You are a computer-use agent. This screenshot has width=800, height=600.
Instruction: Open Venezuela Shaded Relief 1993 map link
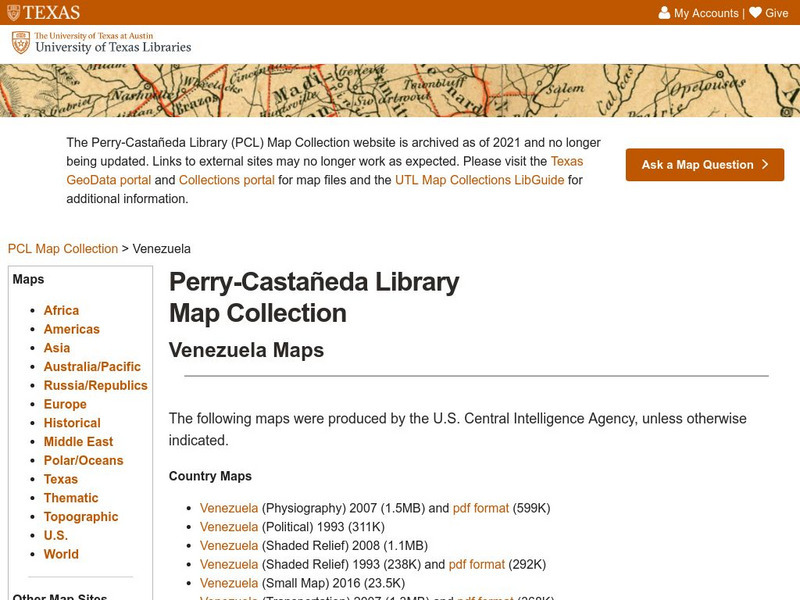[x=229, y=564]
